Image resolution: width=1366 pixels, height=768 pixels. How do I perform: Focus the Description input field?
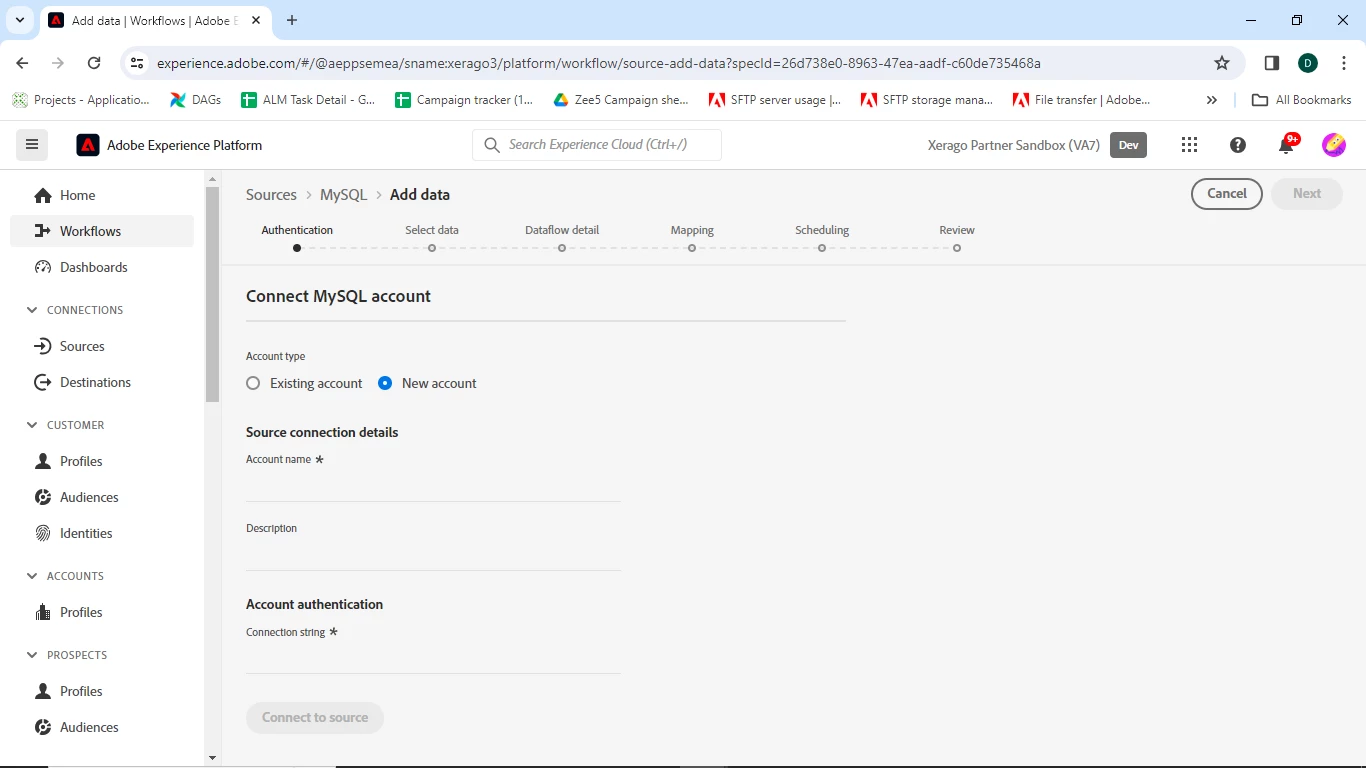433,555
